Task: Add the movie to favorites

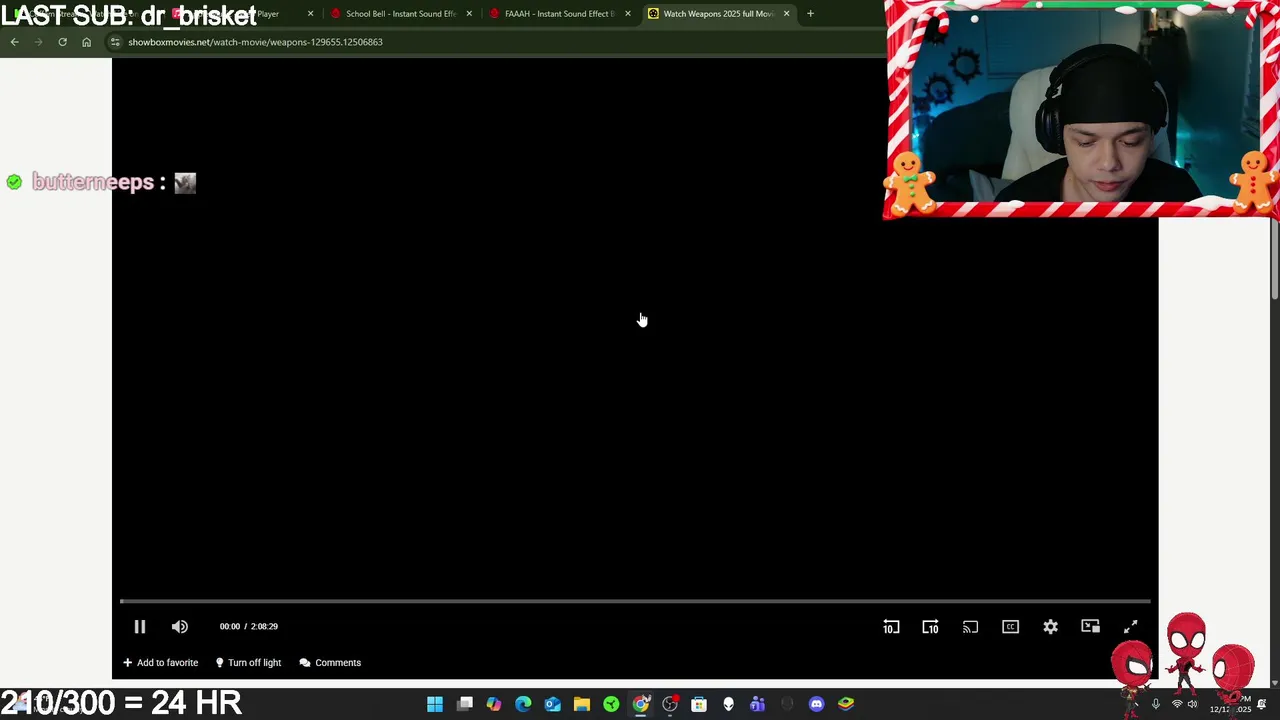Action: [160, 663]
